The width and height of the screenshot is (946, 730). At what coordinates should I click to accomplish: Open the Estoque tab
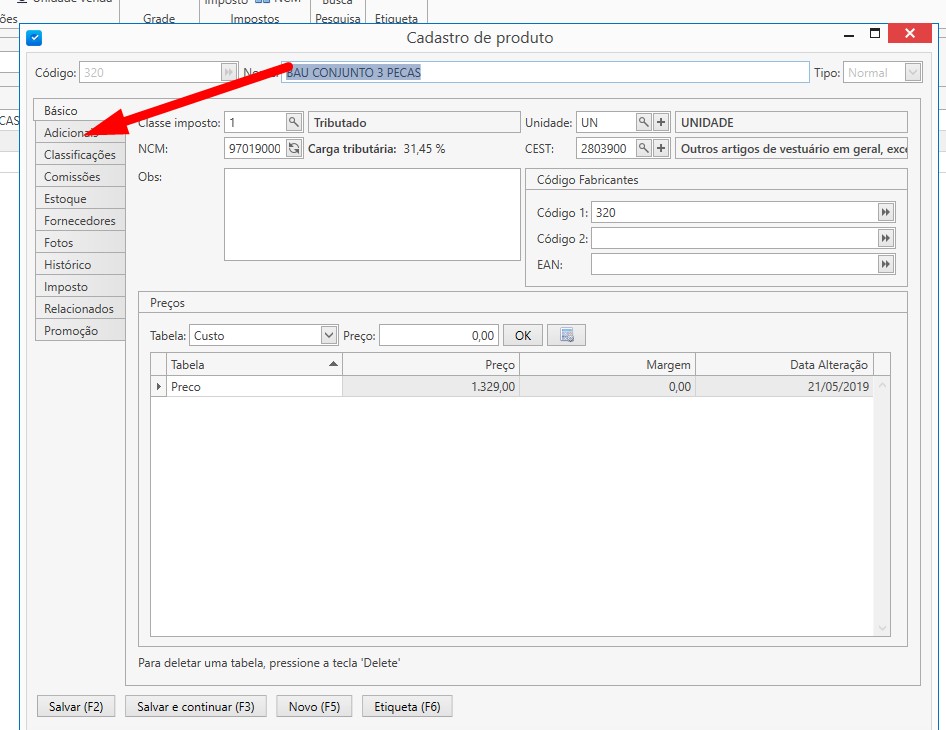66,199
